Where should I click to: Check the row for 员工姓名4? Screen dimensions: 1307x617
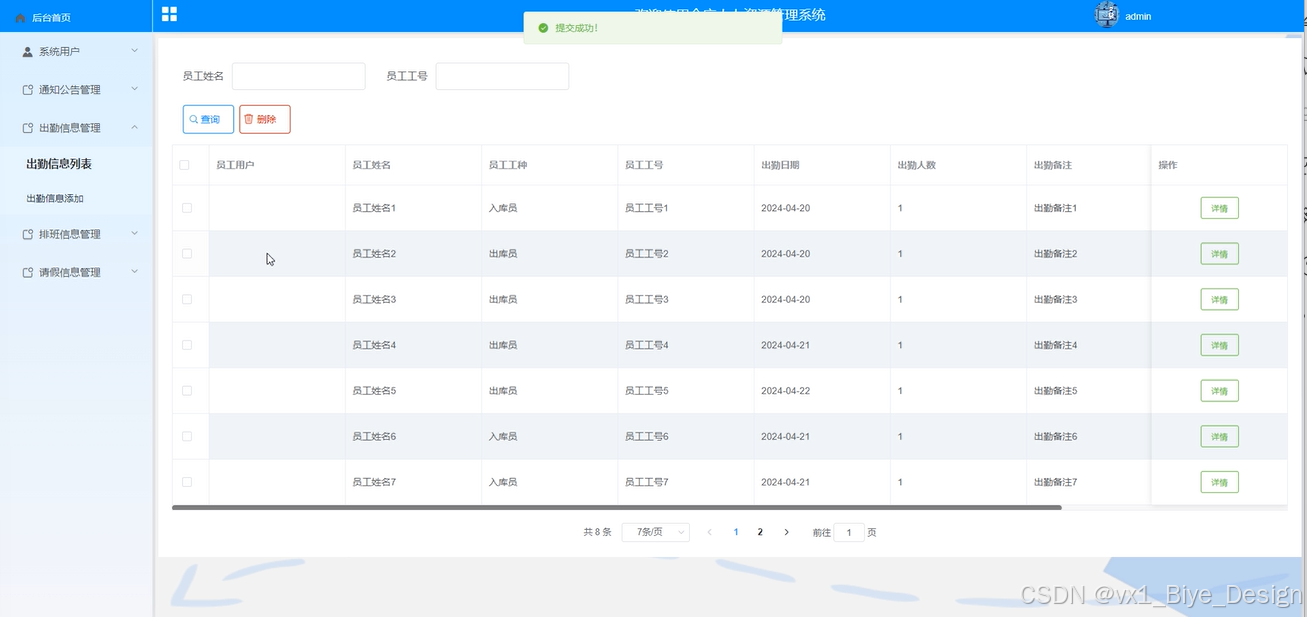(x=187, y=345)
